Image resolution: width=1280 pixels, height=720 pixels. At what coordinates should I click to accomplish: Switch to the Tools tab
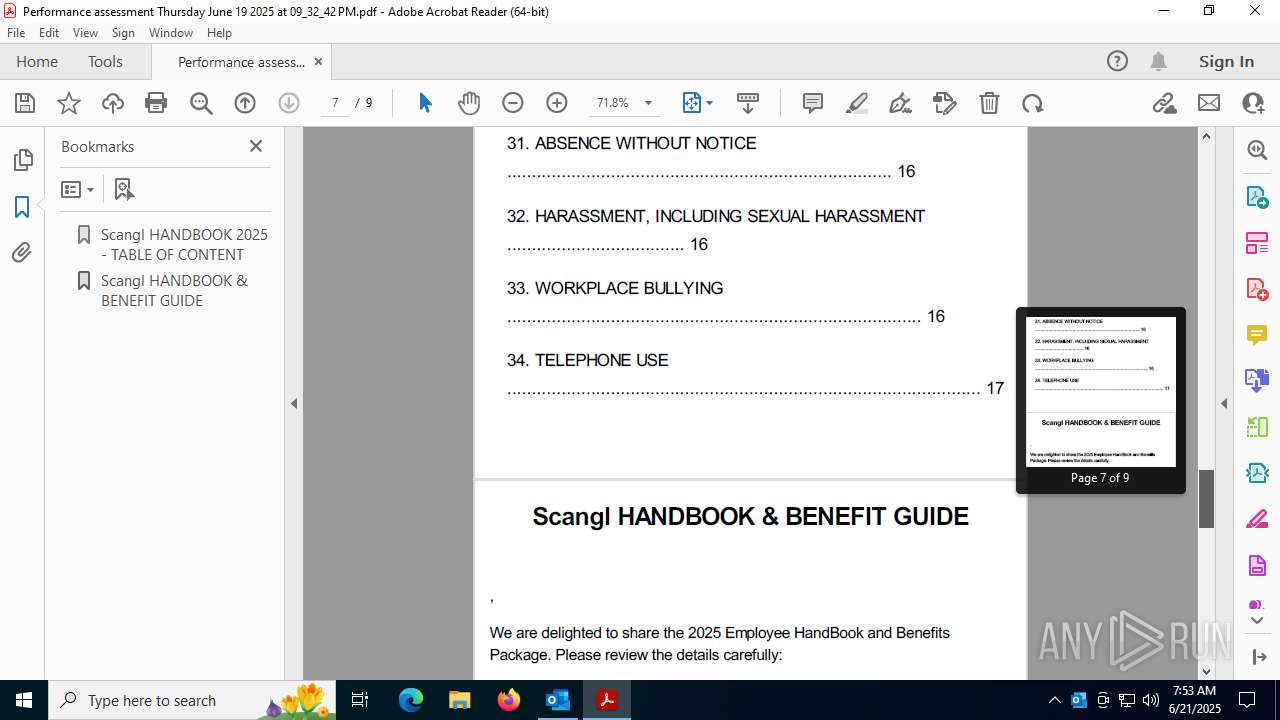coord(105,61)
